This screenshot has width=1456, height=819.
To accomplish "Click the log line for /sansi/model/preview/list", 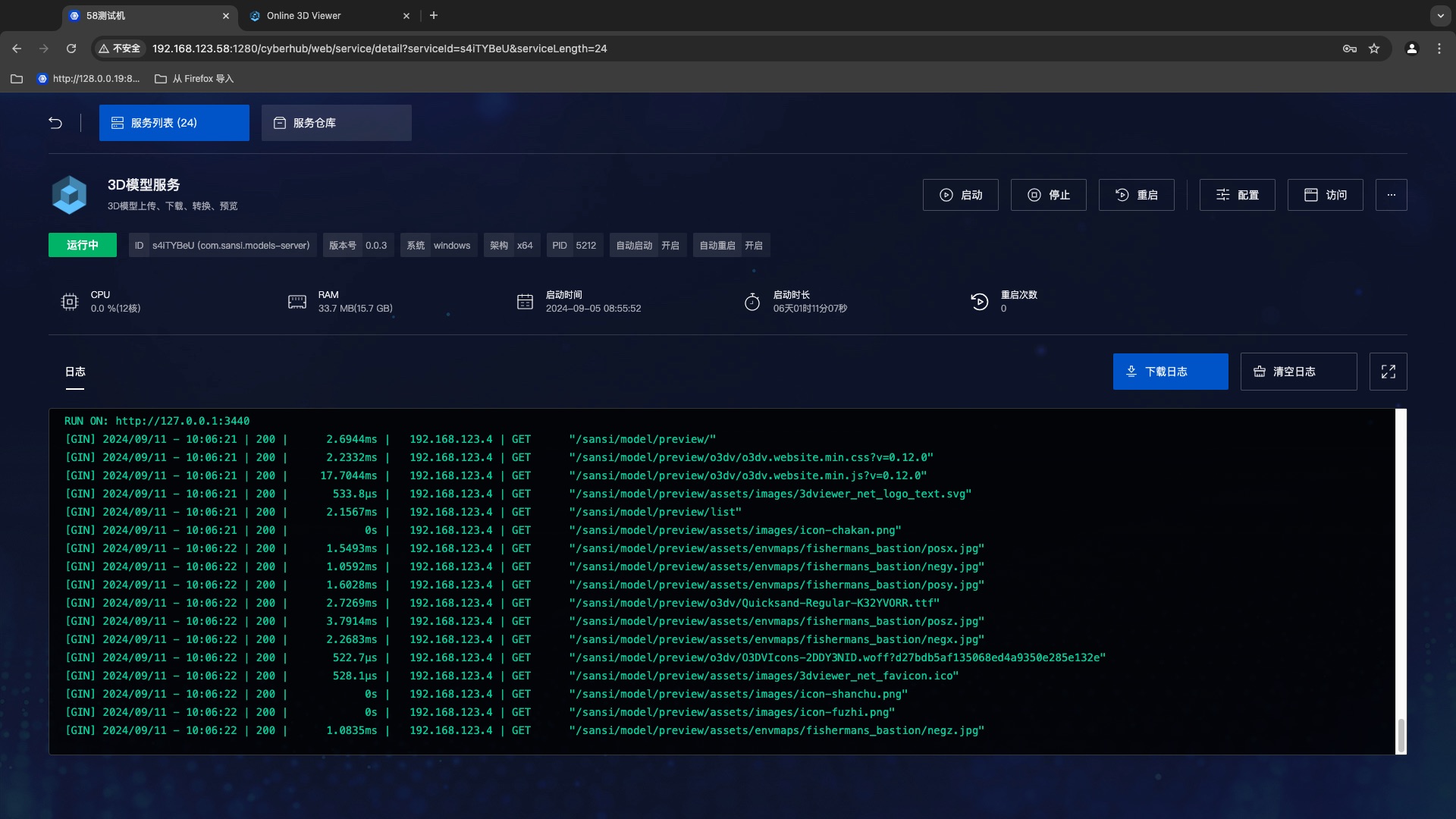I will [403, 512].
